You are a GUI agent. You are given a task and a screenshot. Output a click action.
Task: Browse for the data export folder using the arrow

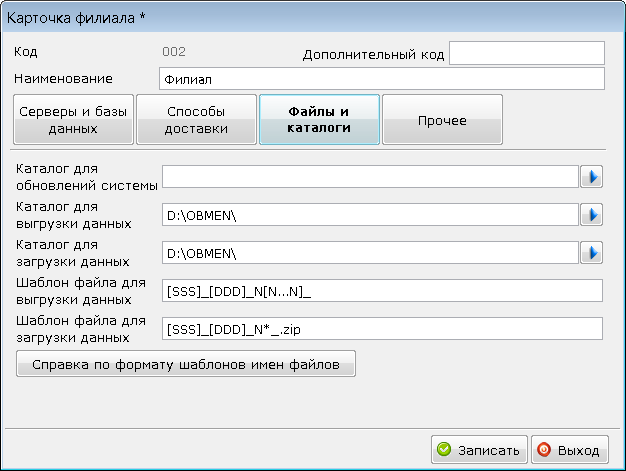[591, 215]
